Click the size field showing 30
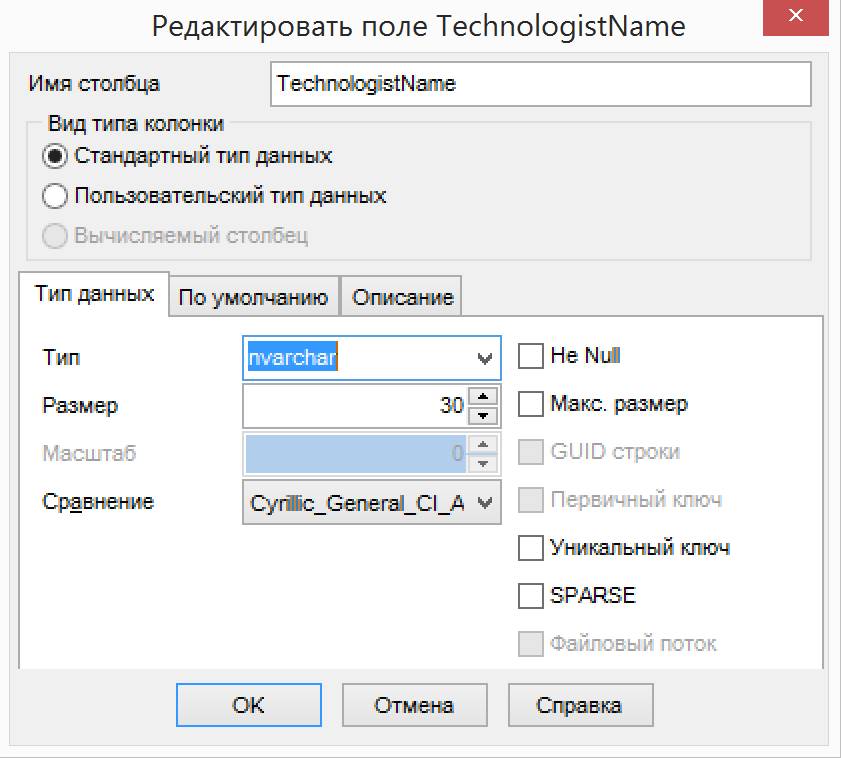 355,406
